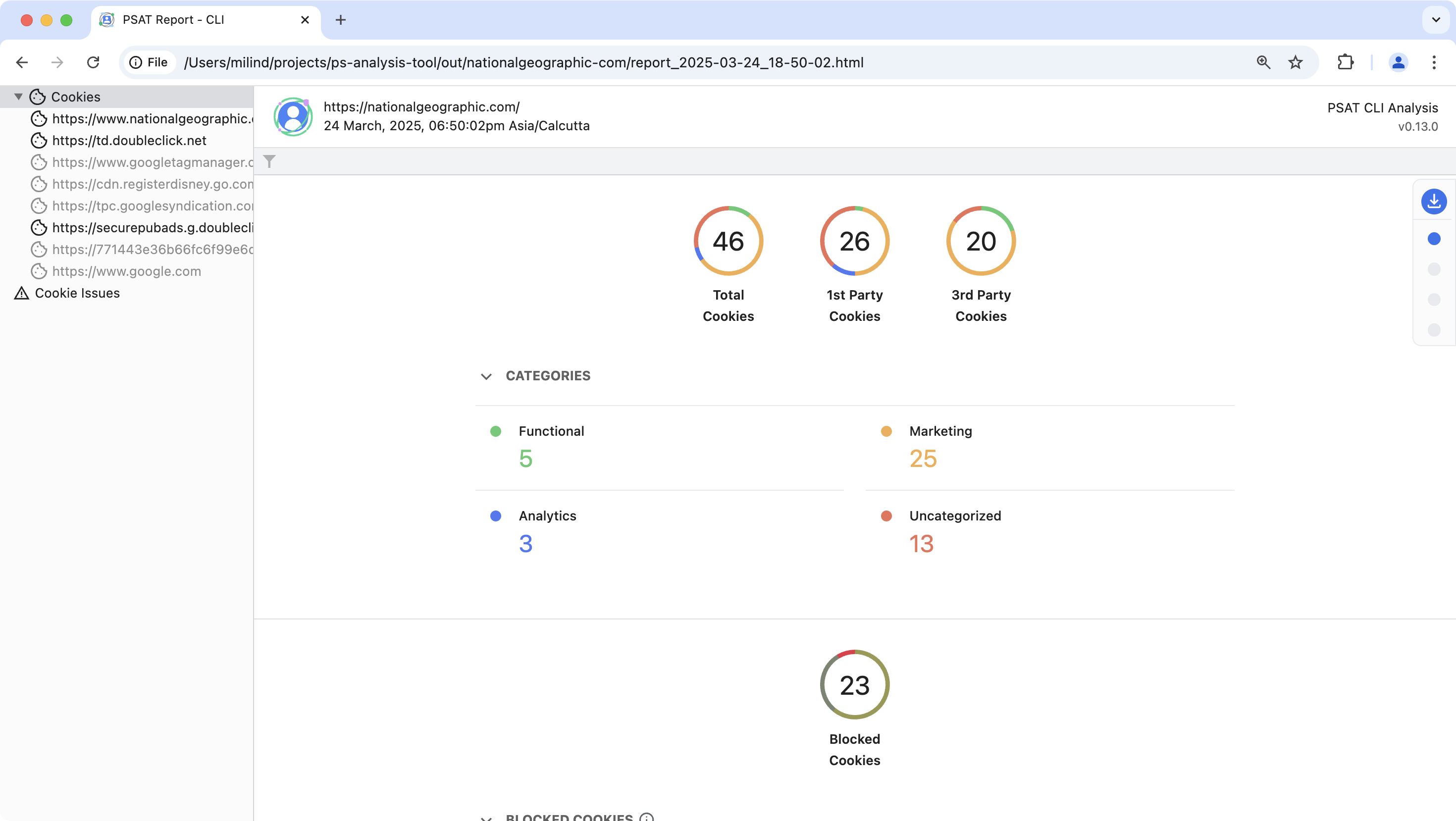Collapse the CATEGORIES section chevron

(486, 376)
